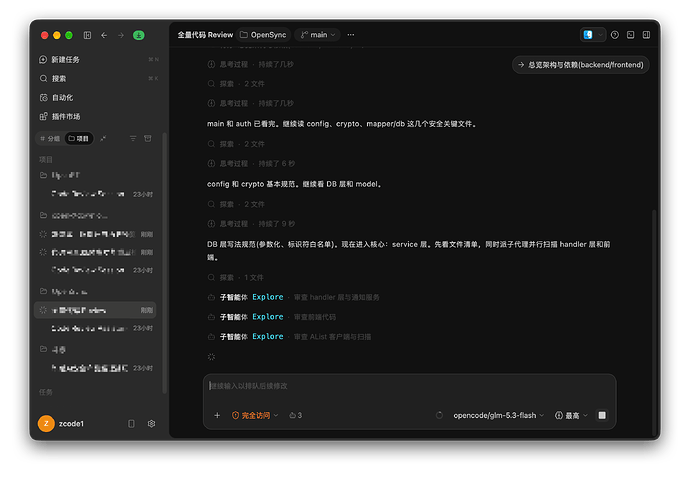Click text 'main 和 auth 已看完'
Image resolution: width=690 pixels, height=479 pixels.
(x=242, y=124)
